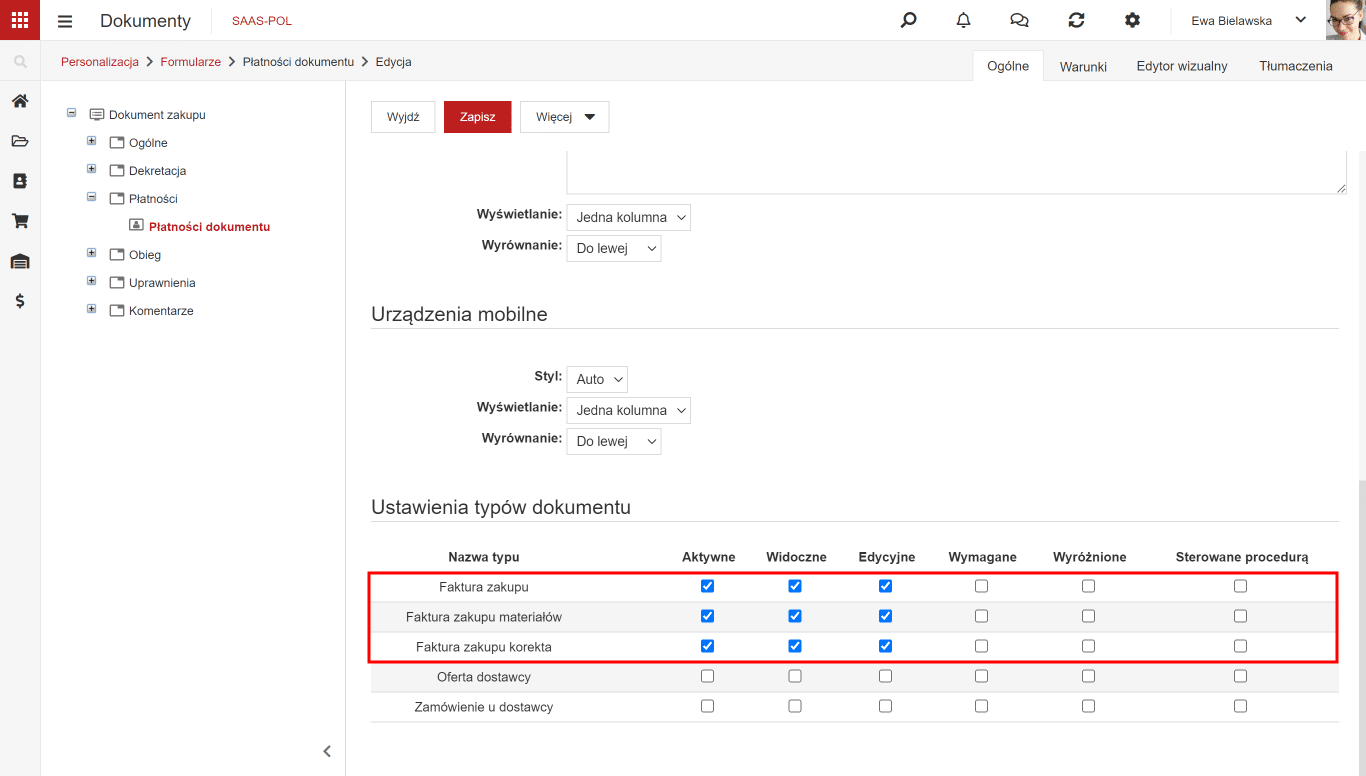Open the shopping cart sidebar icon

tap(20, 221)
